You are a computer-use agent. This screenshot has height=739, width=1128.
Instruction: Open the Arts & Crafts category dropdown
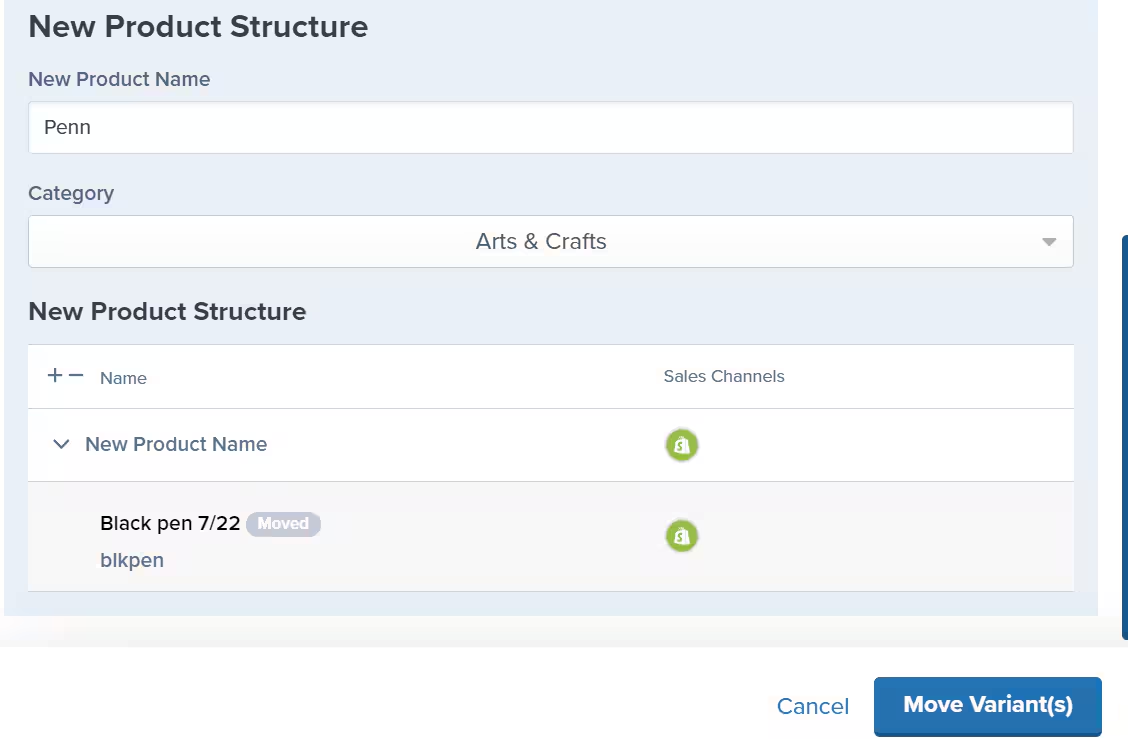[550, 241]
